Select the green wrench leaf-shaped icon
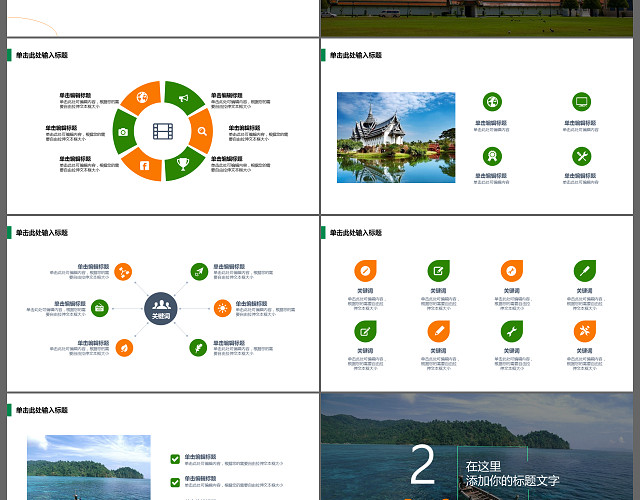The height and width of the screenshot is (500, 640). (512, 331)
